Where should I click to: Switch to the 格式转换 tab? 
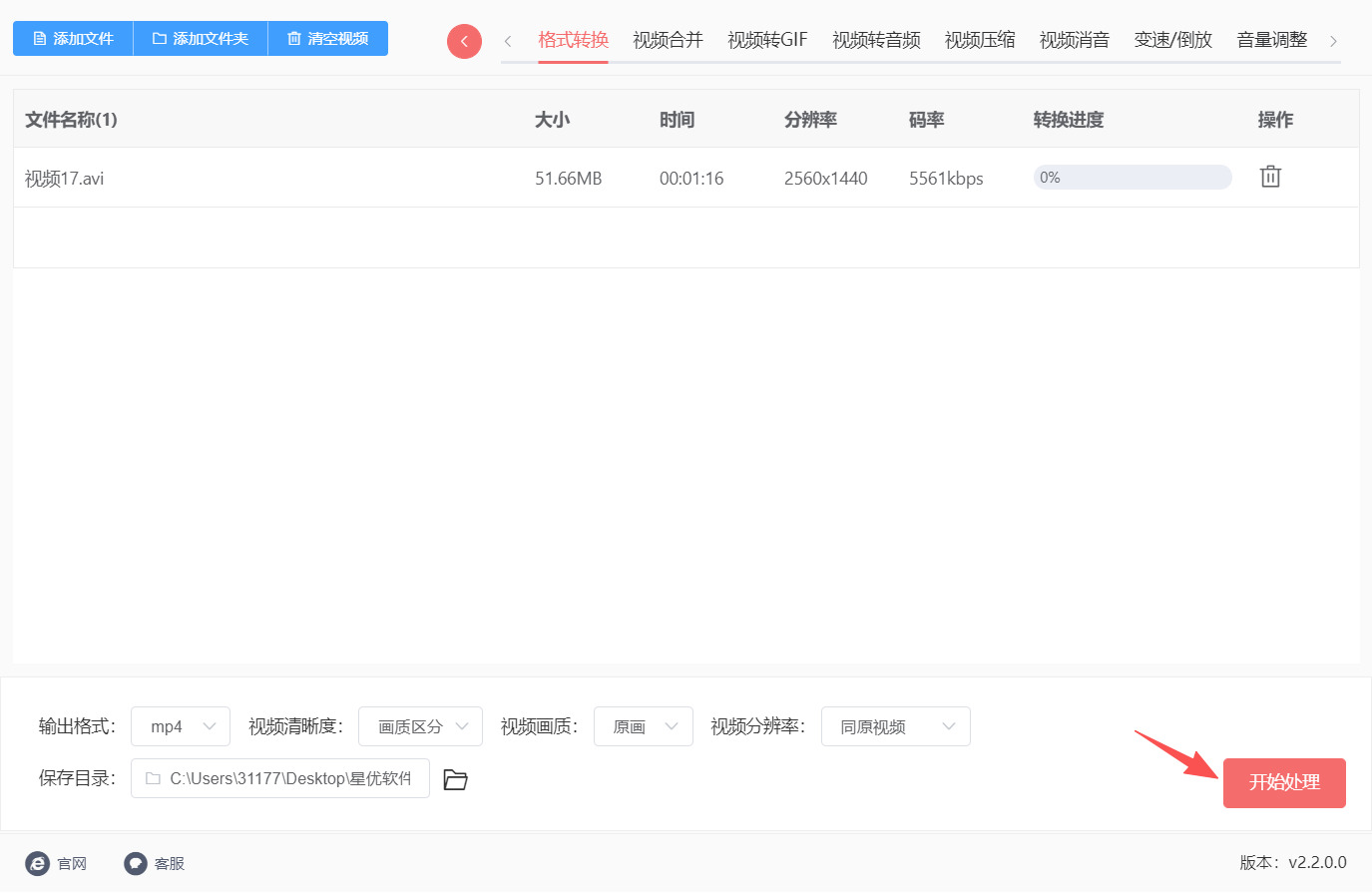[573, 40]
